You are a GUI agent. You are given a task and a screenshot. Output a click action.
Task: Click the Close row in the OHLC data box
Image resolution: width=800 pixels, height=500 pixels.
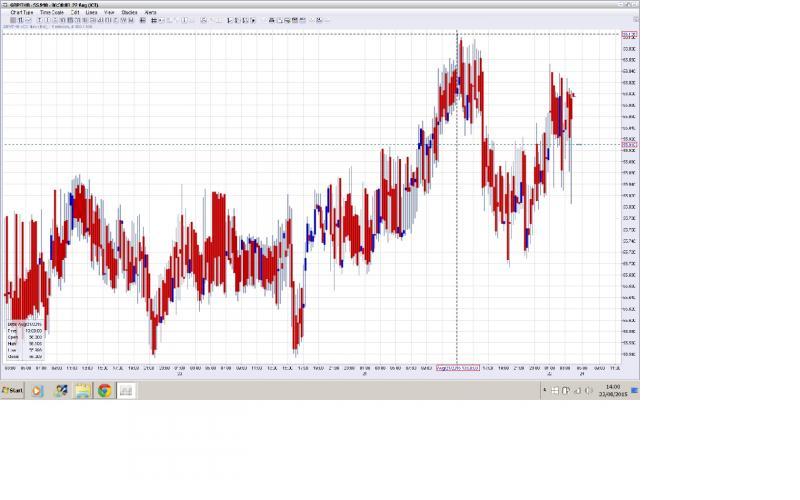click(24, 357)
